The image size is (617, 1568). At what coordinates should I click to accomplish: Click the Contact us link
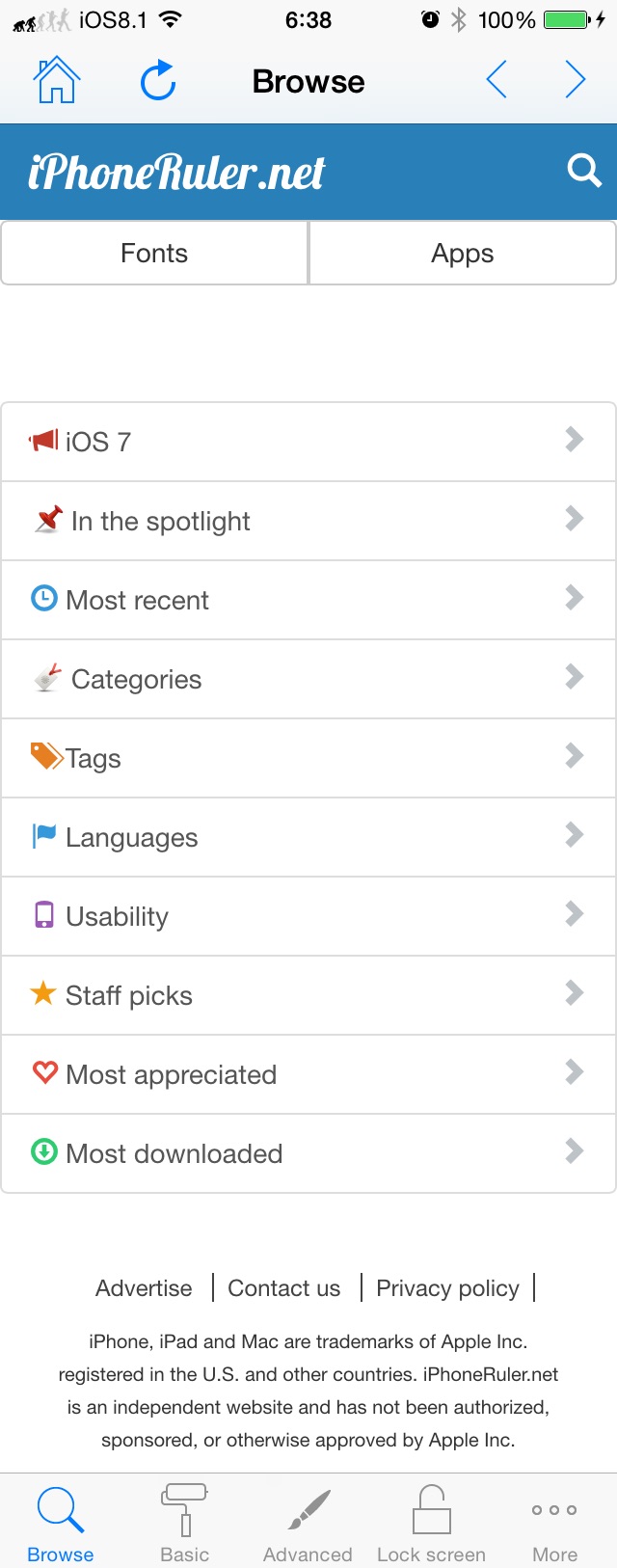click(284, 1288)
